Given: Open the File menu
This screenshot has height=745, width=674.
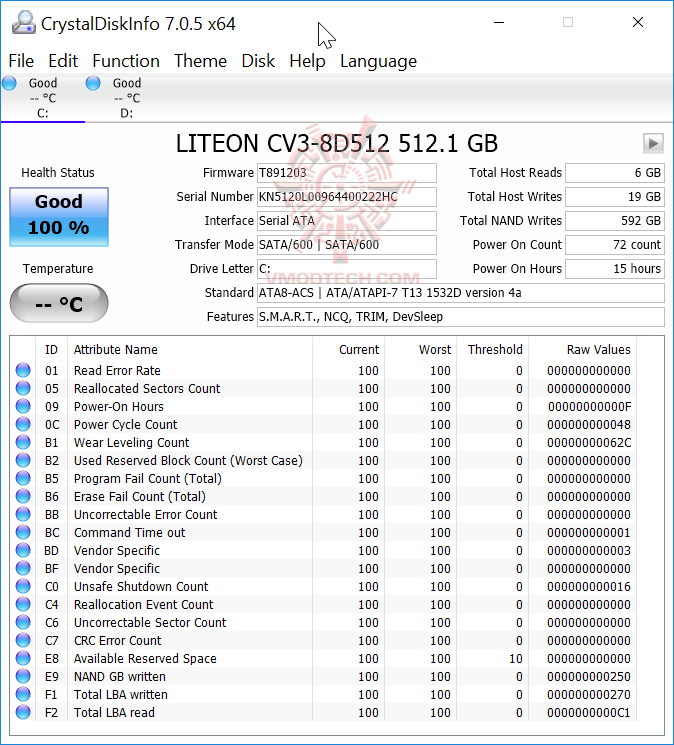Looking at the screenshot, I should (21, 61).
